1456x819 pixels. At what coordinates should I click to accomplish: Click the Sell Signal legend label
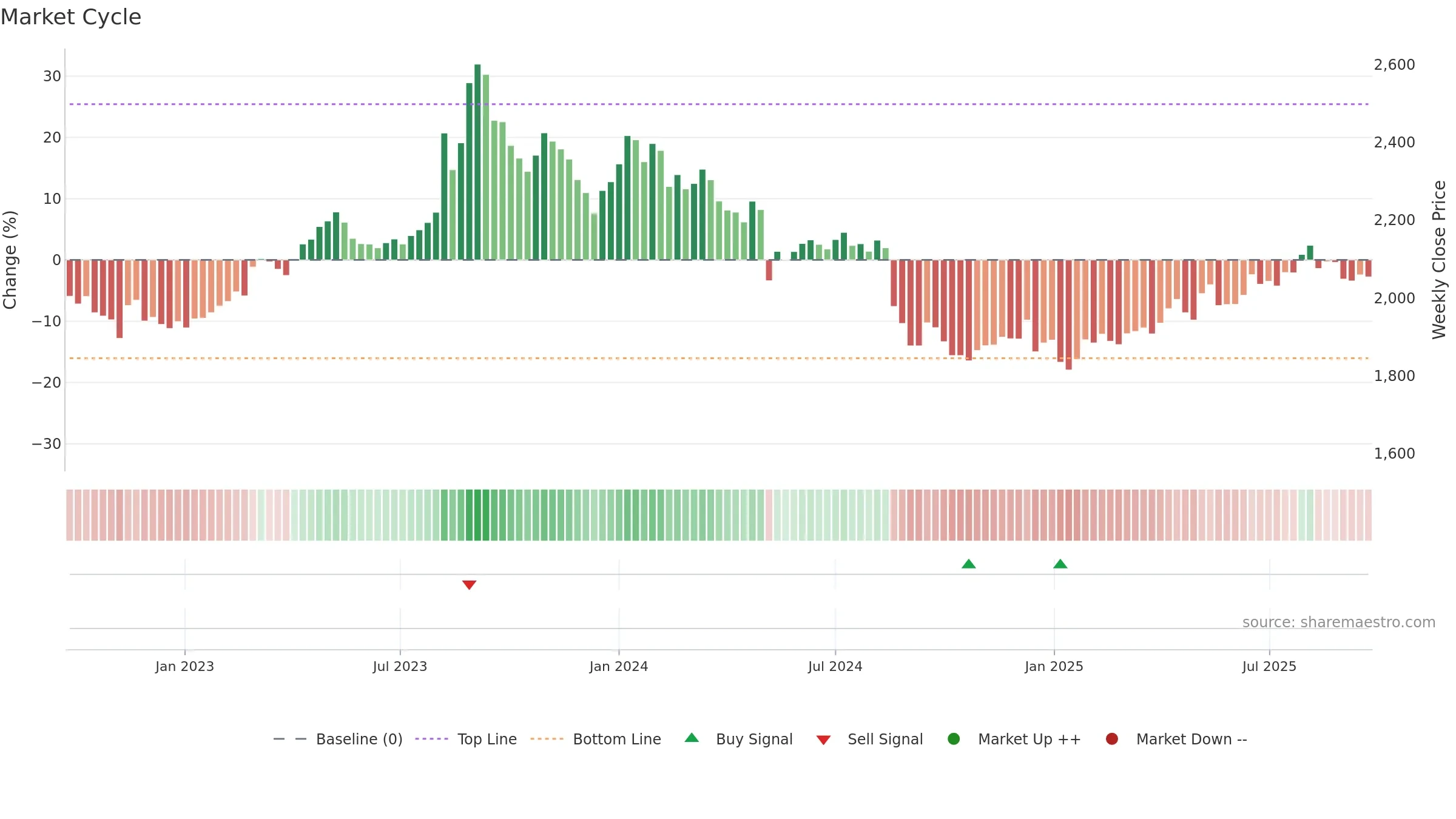[x=885, y=739]
